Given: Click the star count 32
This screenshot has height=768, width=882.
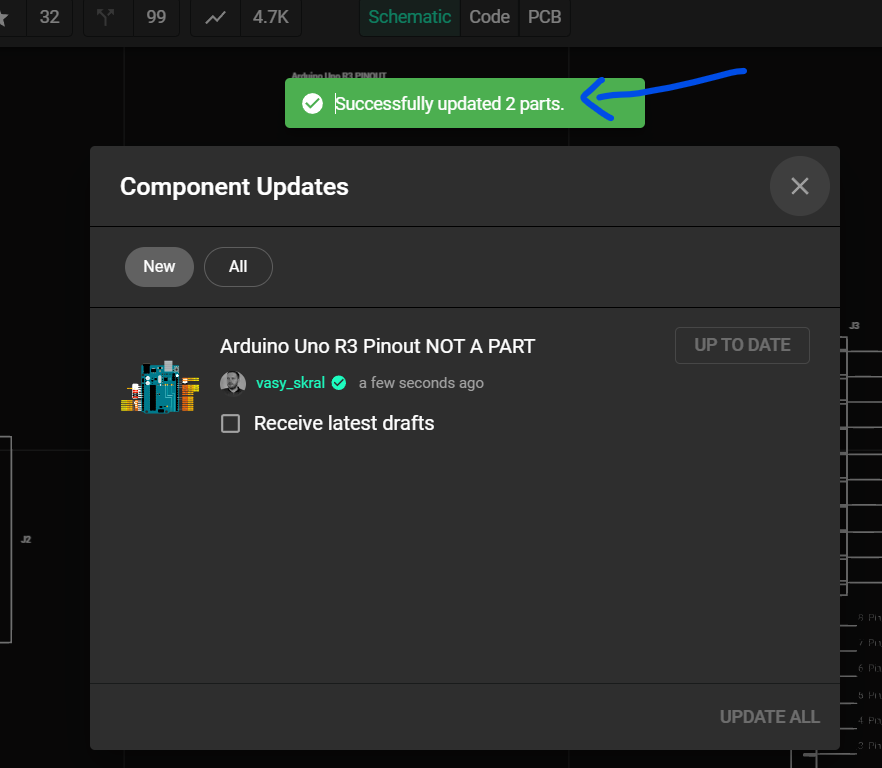Looking at the screenshot, I should click(50, 17).
